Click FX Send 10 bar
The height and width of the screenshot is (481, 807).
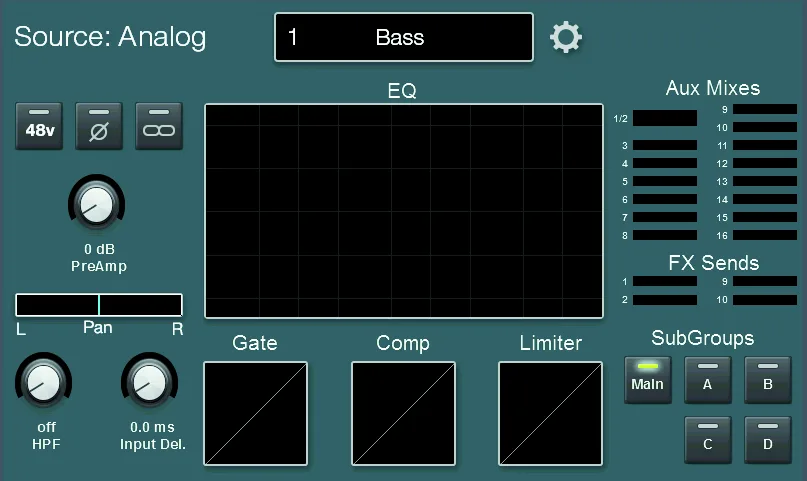tap(765, 299)
